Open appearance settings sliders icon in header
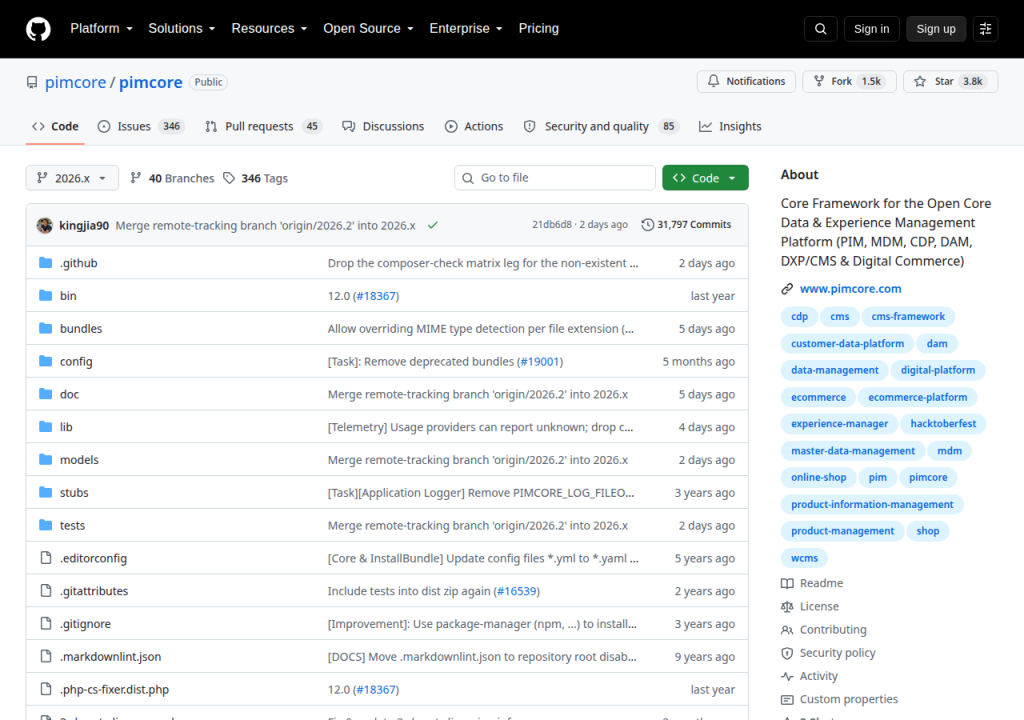 pos(985,29)
